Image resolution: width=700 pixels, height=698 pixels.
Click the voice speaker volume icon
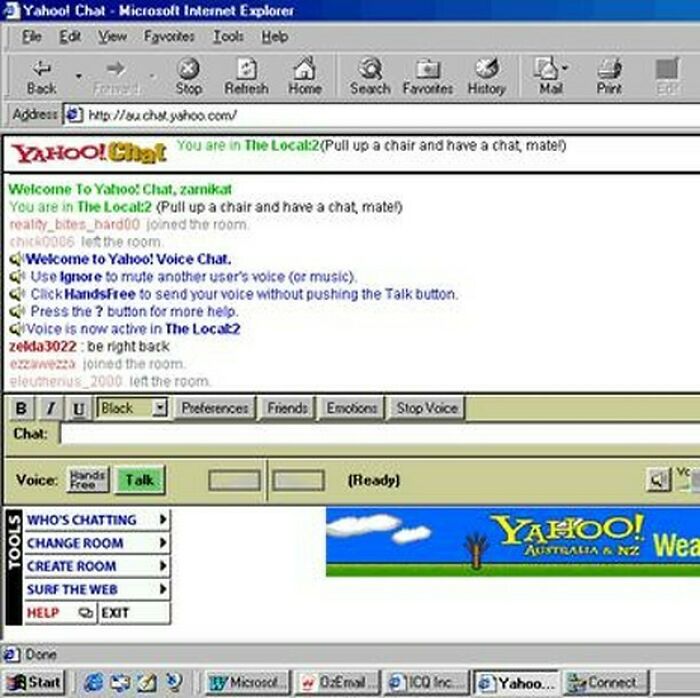point(657,480)
